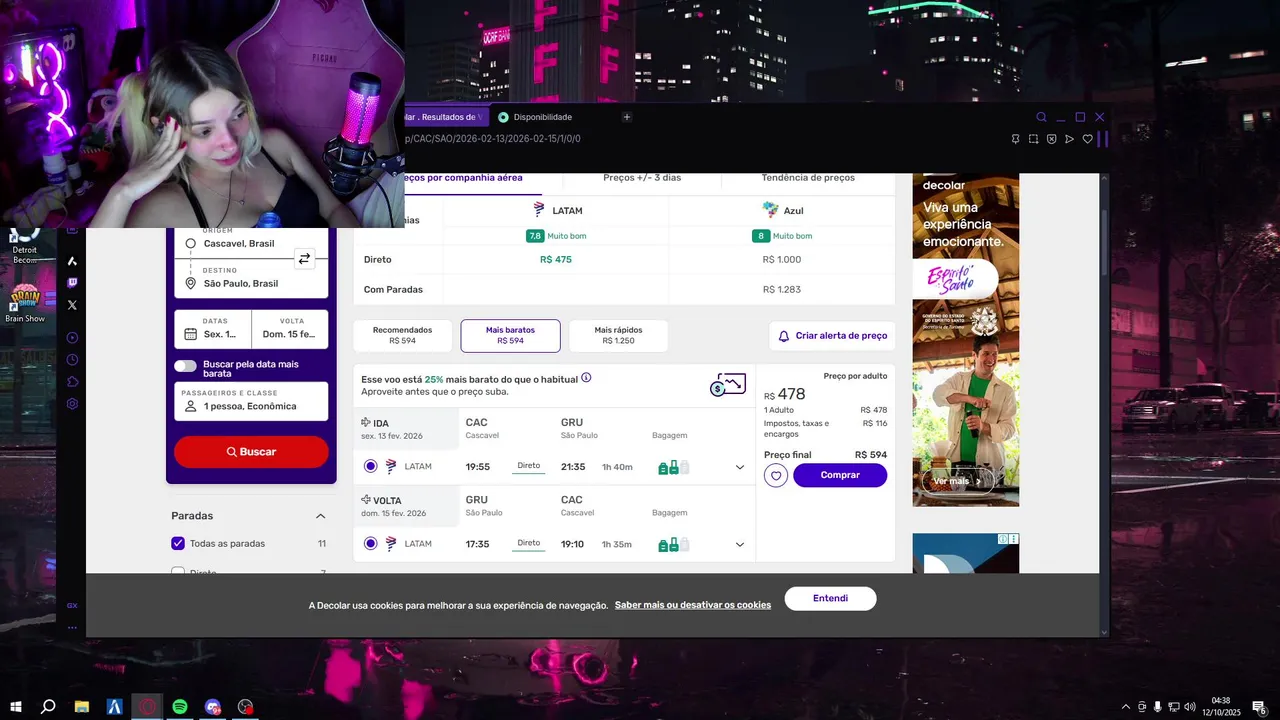Image resolution: width=1280 pixels, height=720 pixels.
Task: Open the three-dot sidebar options
Action: pyautogui.click(x=72, y=627)
